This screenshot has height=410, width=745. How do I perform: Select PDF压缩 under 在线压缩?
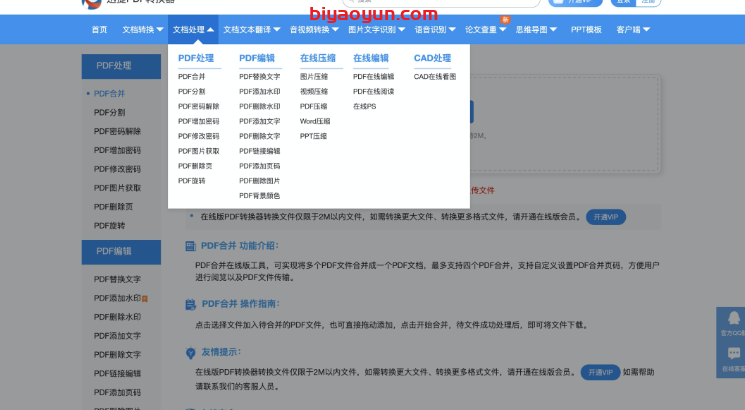[313, 106]
